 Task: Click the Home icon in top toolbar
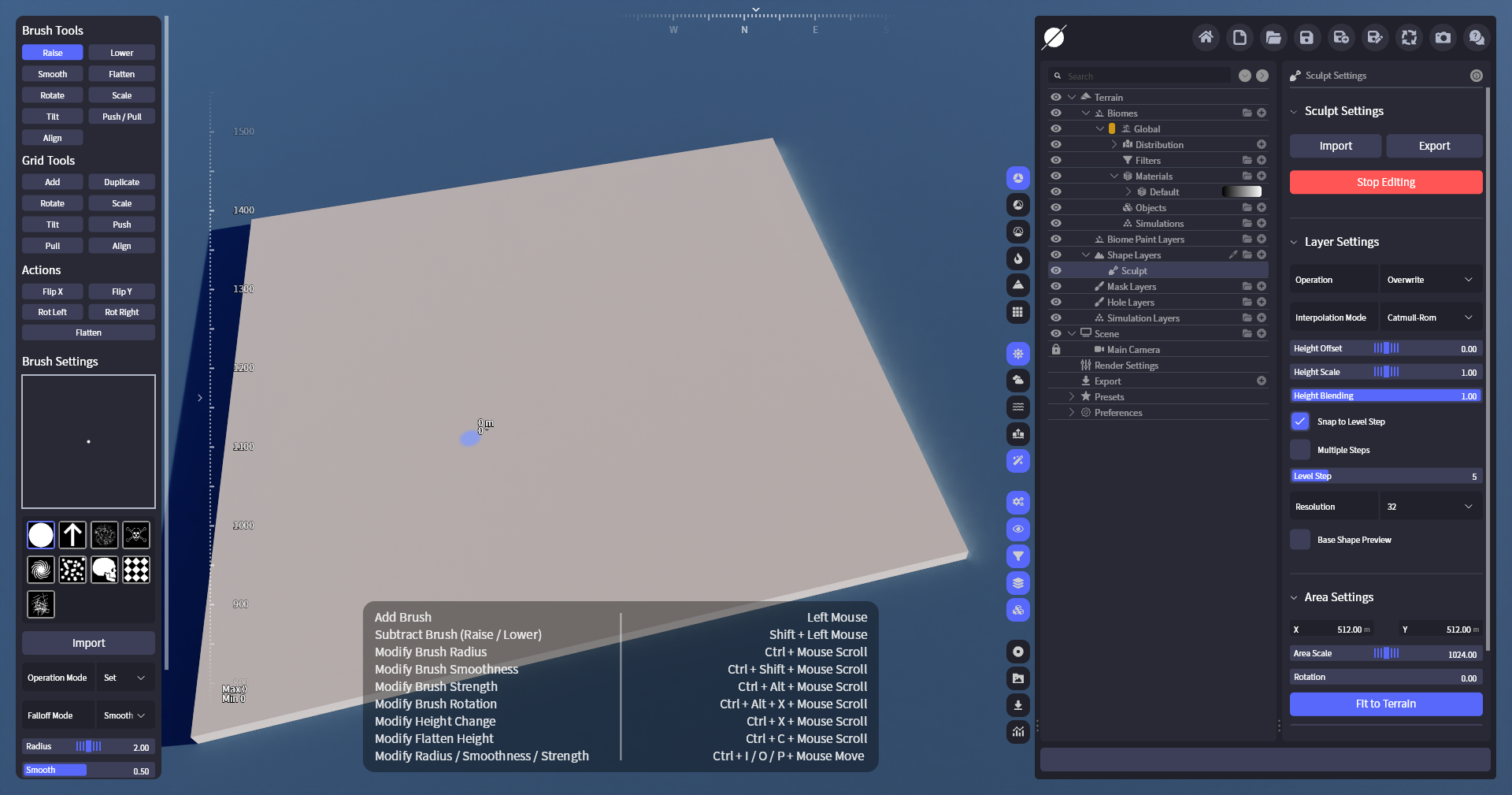click(1205, 37)
